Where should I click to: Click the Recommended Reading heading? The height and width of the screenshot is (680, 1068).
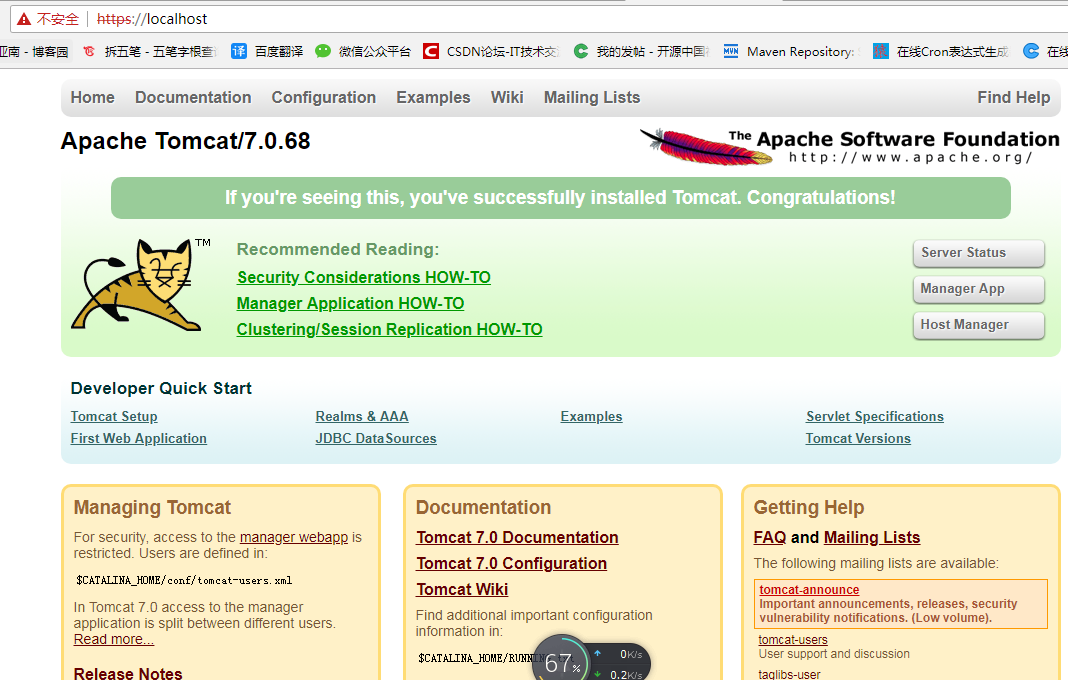pos(338,249)
